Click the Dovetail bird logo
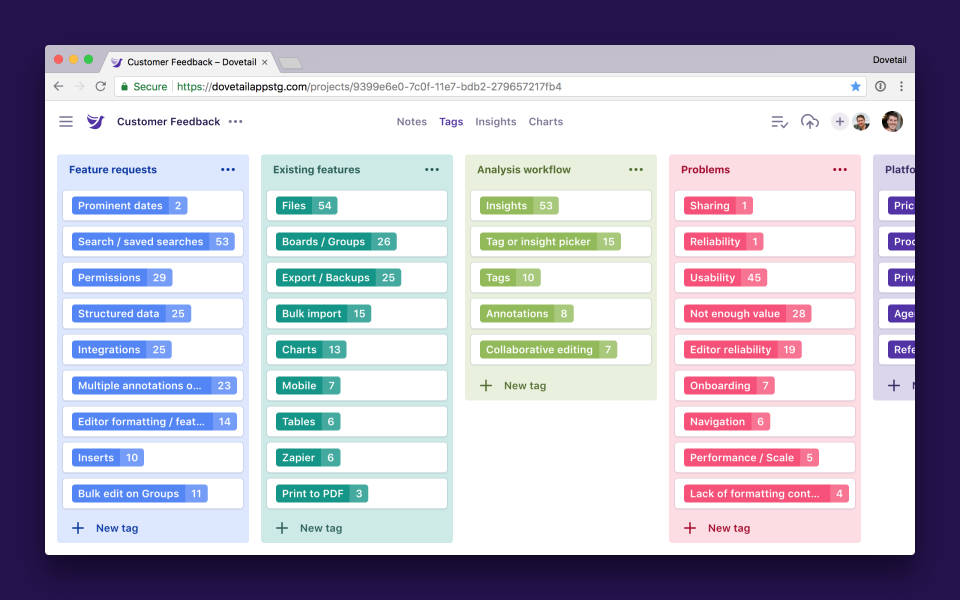The image size is (960, 600). (x=95, y=121)
